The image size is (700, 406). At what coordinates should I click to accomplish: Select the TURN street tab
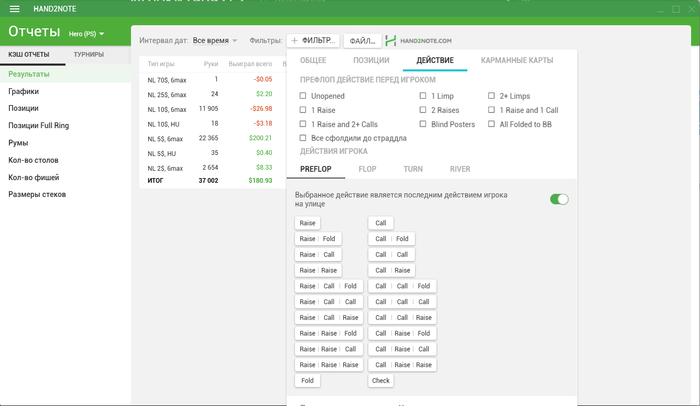coord(413,169)
